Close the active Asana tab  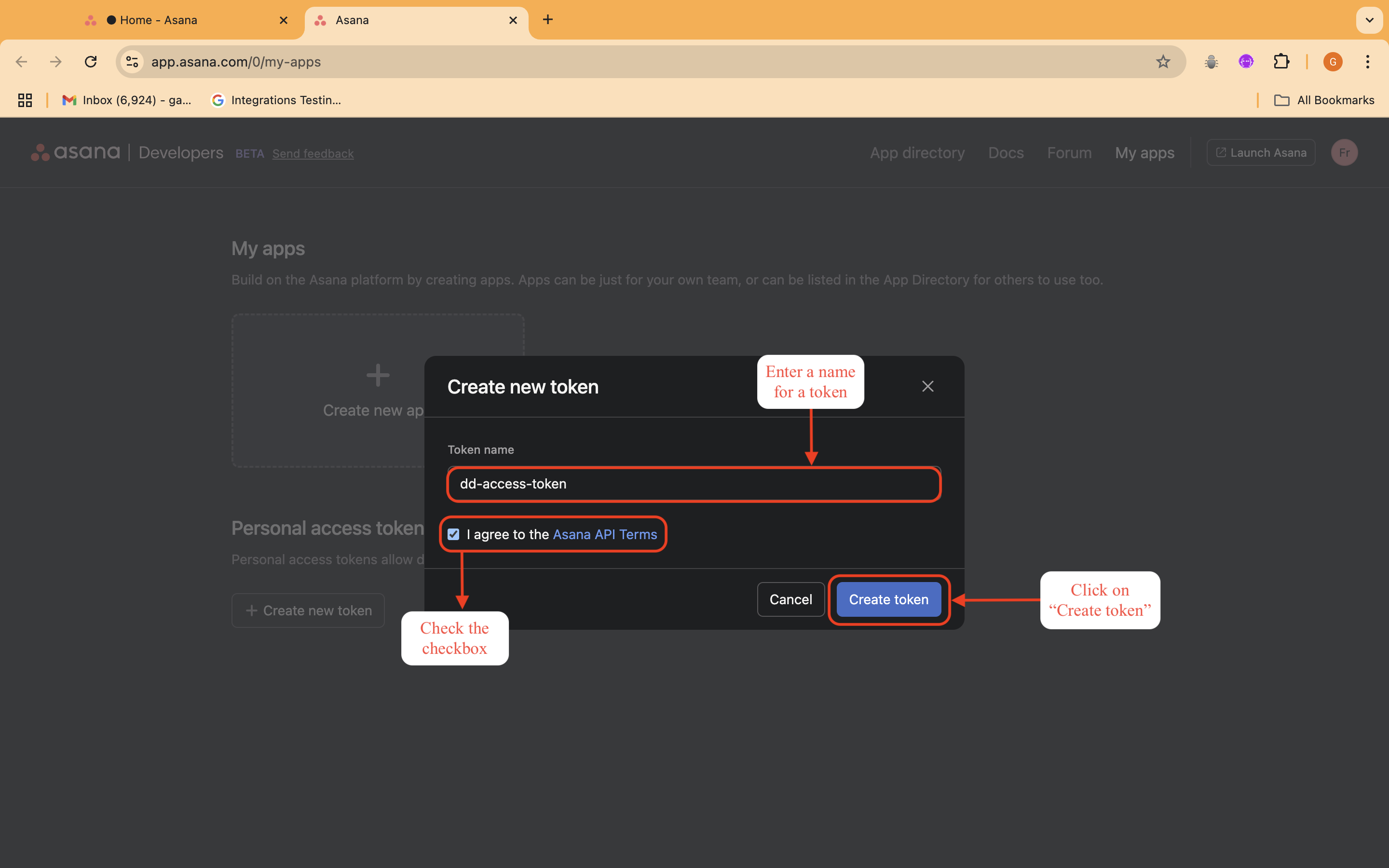click(513, 20)
